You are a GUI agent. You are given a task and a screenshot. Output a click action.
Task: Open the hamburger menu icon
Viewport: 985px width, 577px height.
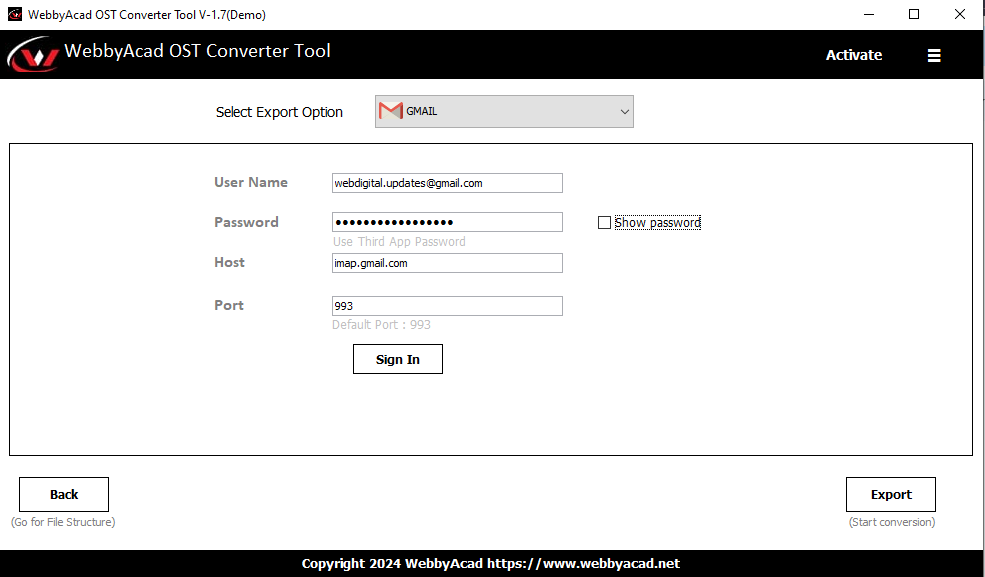933,55
